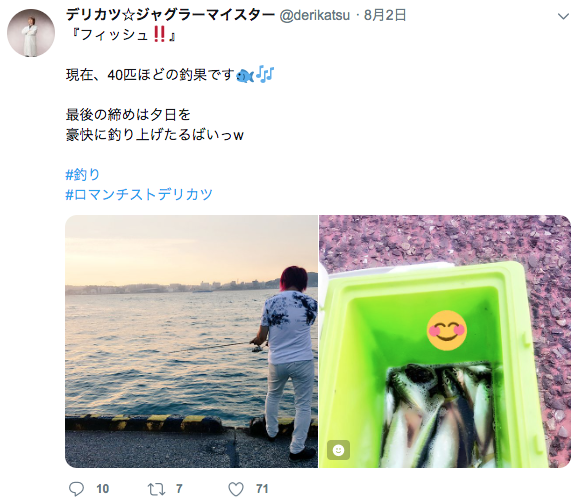The image size is (581, 503).
Task: Click the like count 71
Action: pyautogui.click(x=262, y=489)
